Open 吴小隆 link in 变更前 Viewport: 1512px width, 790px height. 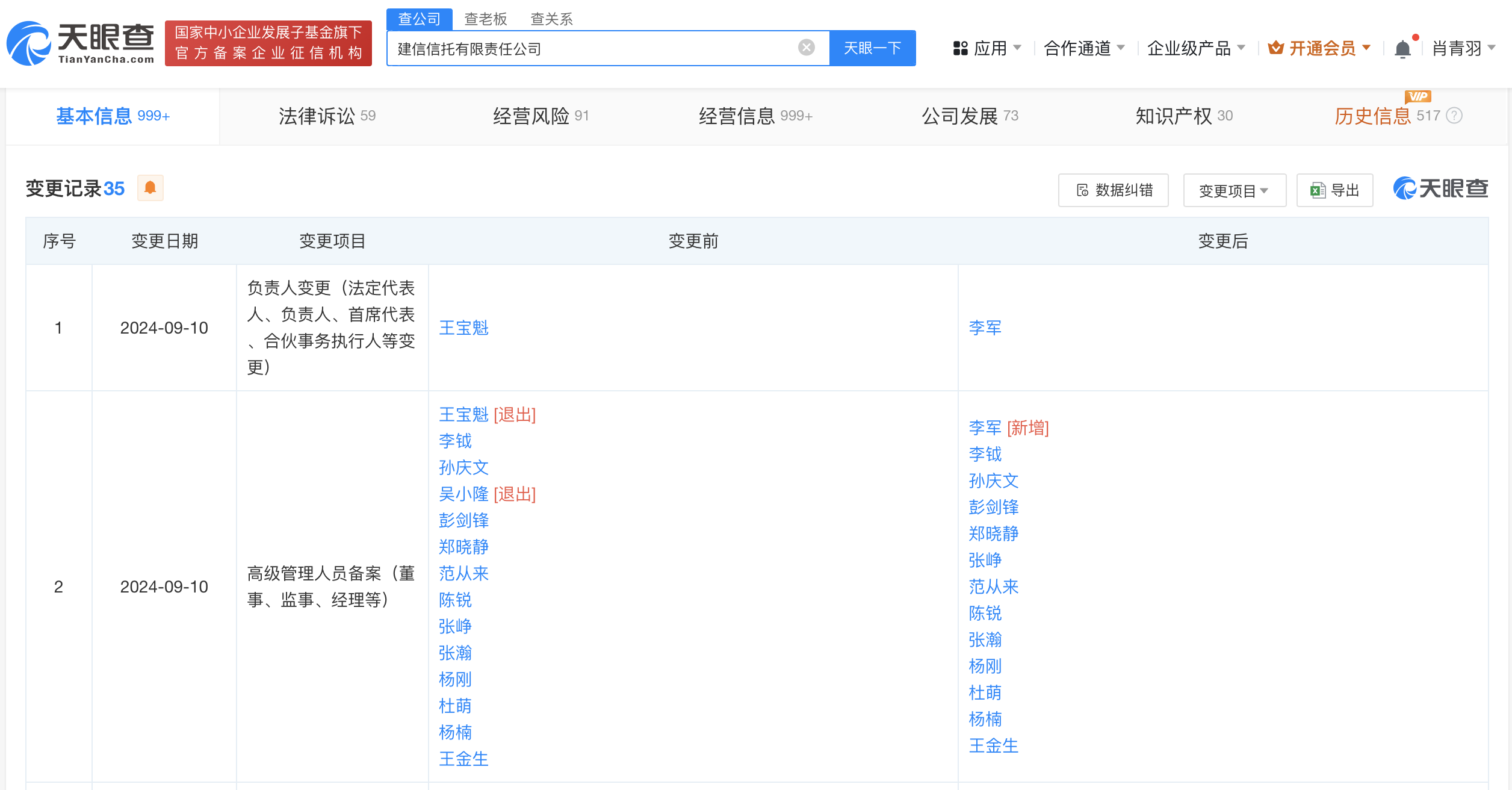(463, 494)
